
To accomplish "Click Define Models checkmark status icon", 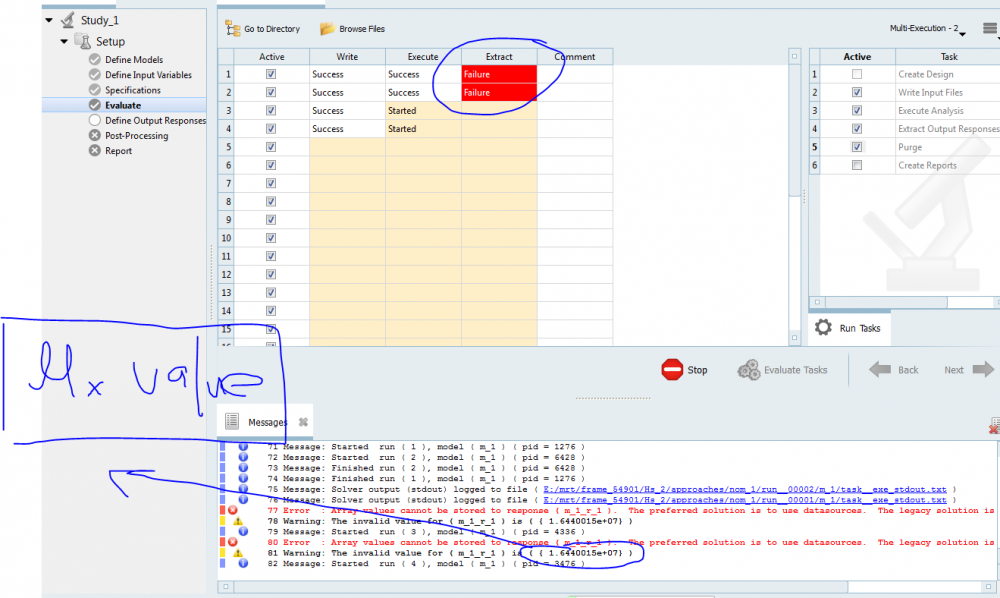I will point(95,59).
